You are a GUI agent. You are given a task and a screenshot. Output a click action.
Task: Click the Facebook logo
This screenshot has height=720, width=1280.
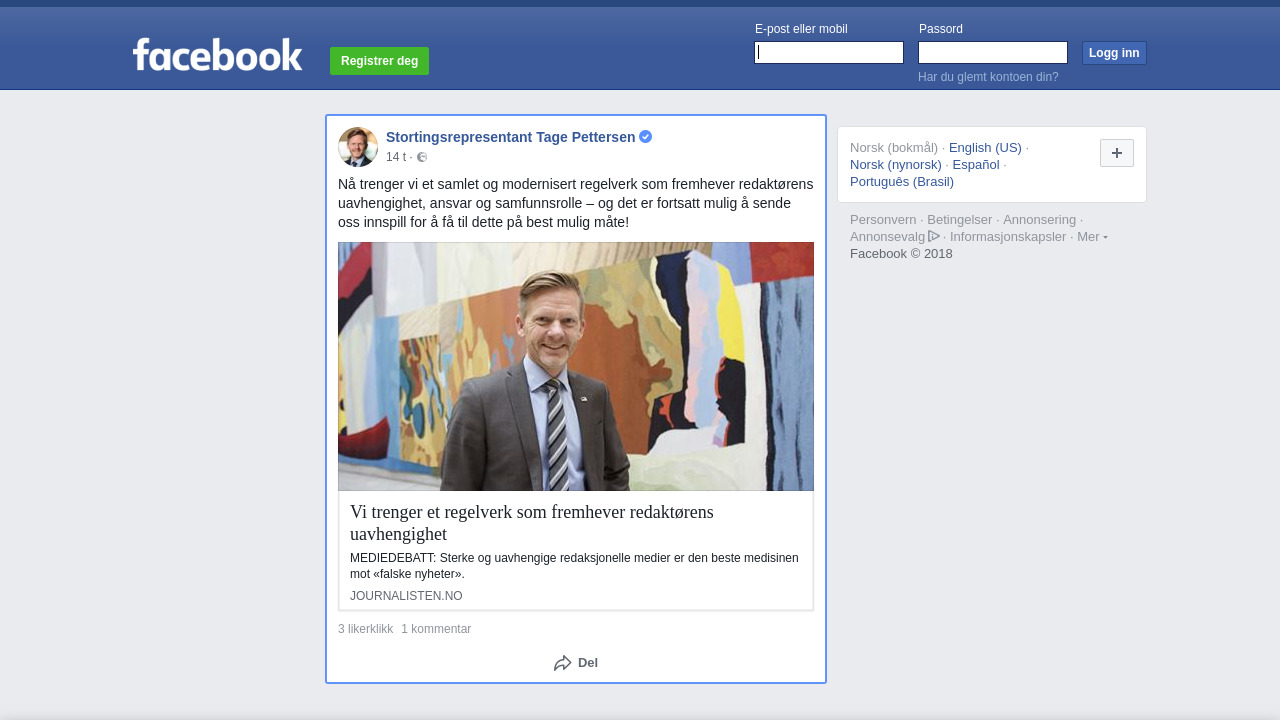point(217,55)
